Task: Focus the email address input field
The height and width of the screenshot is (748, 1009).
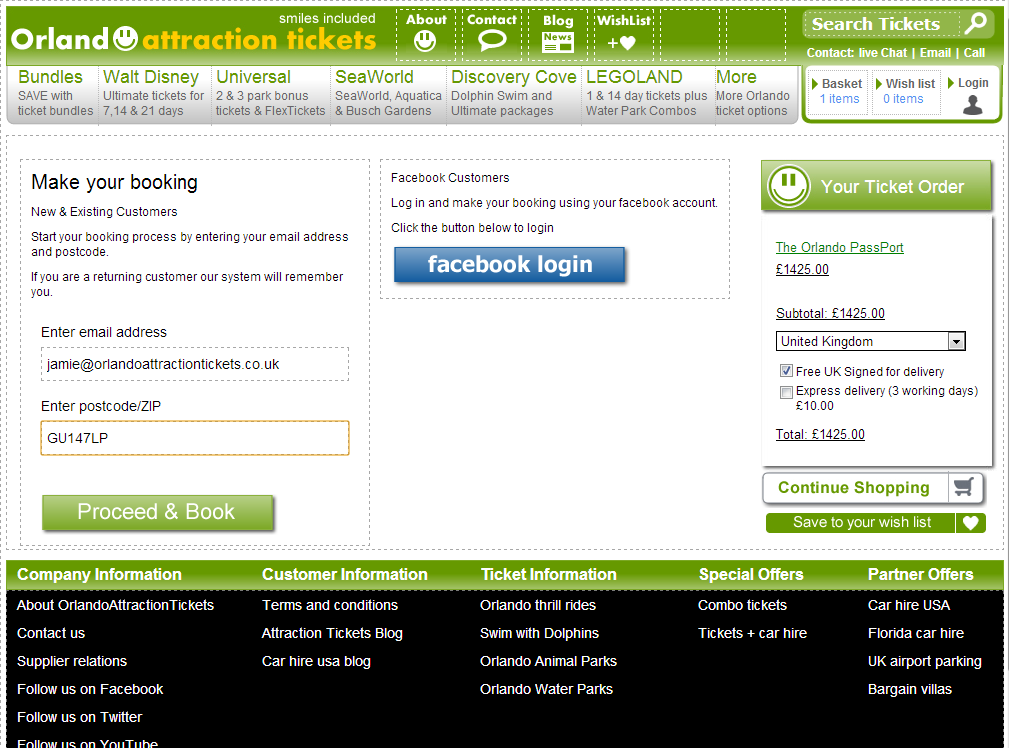Action: tap(195, 365)
